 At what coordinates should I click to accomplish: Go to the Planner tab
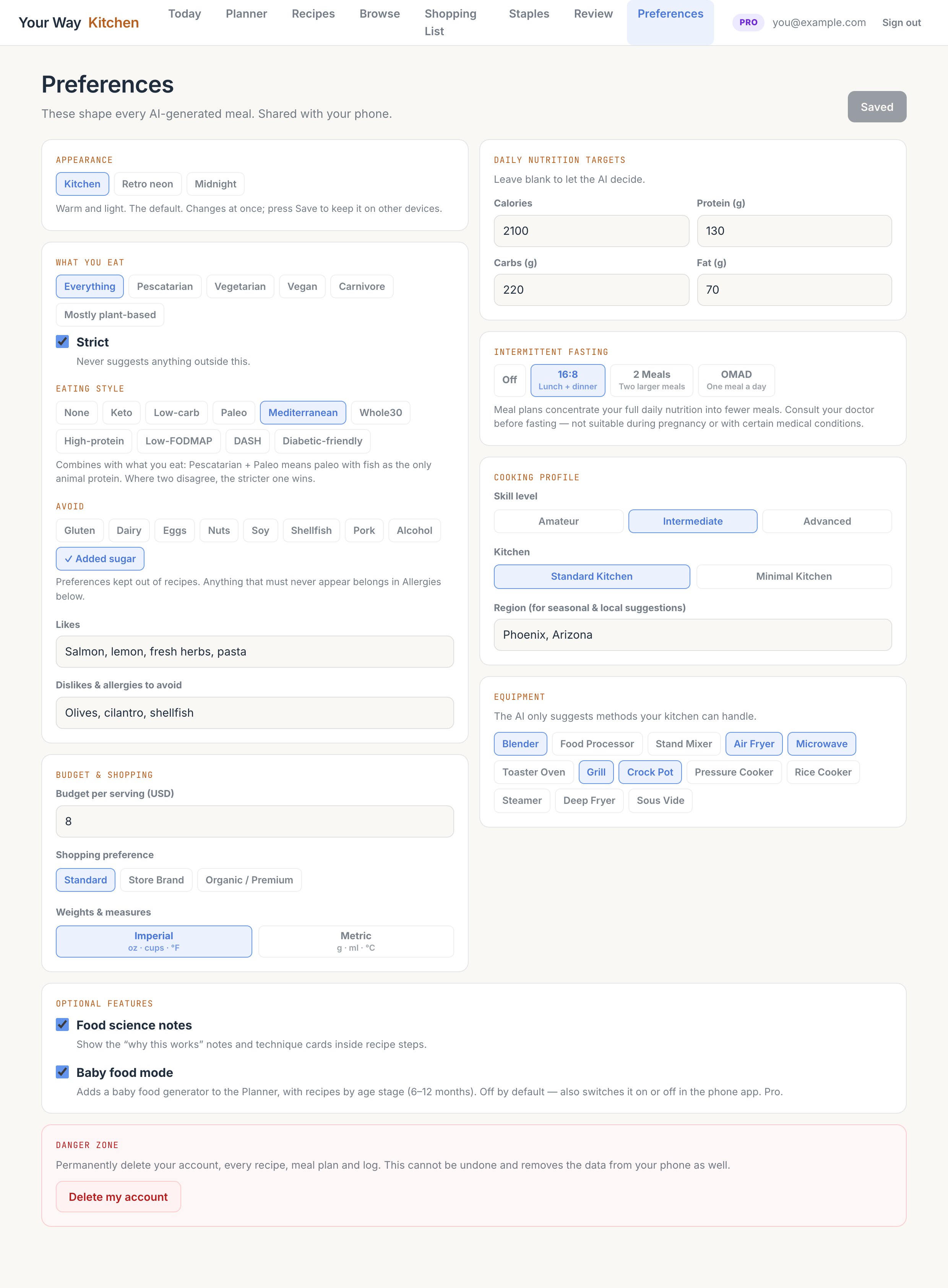(x=246, y=14)
